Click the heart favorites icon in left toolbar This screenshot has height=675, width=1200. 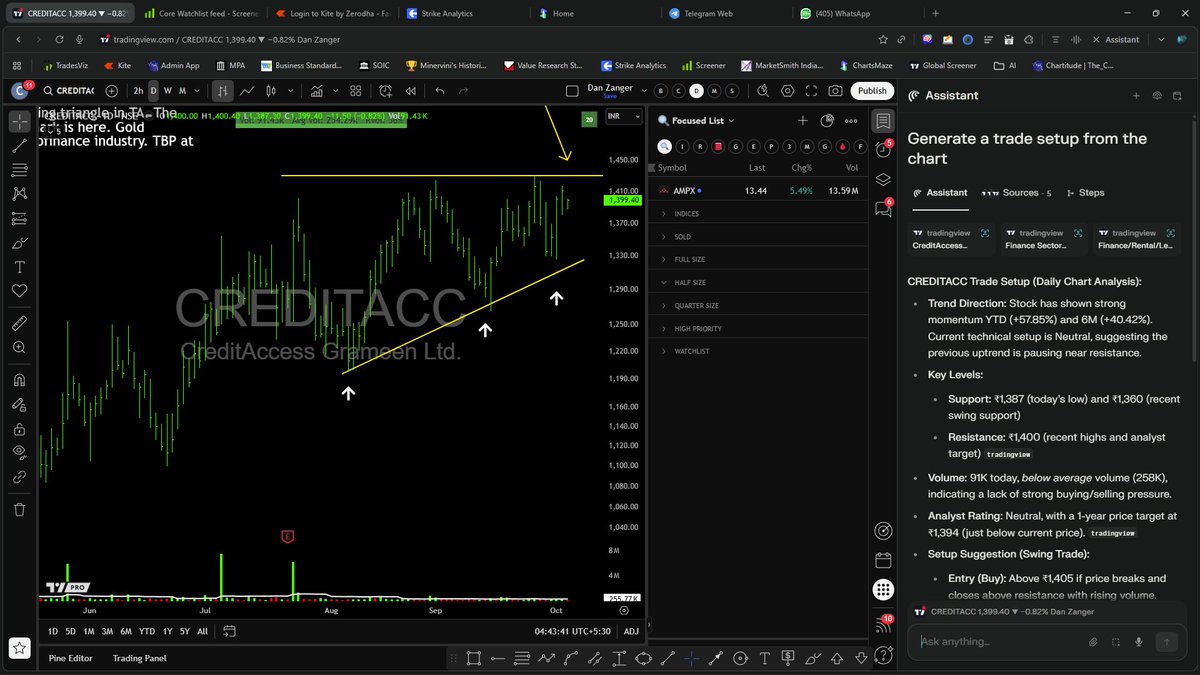(x=19, y=291)
